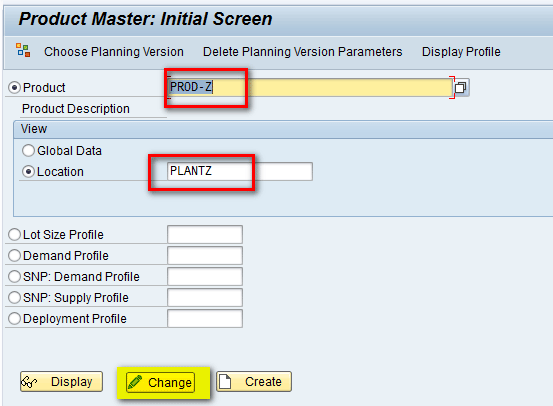Image resolution: width=553 pixels, height=406 pixels.
Task: Click Display Profile in the toolbar
Action: click(x=461, y=52)
